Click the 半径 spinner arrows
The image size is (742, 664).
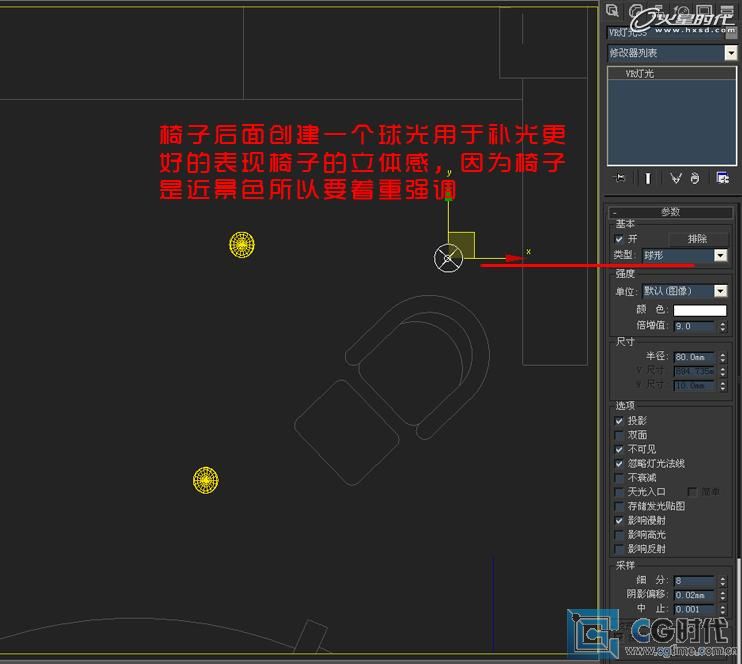pos(723,357)
